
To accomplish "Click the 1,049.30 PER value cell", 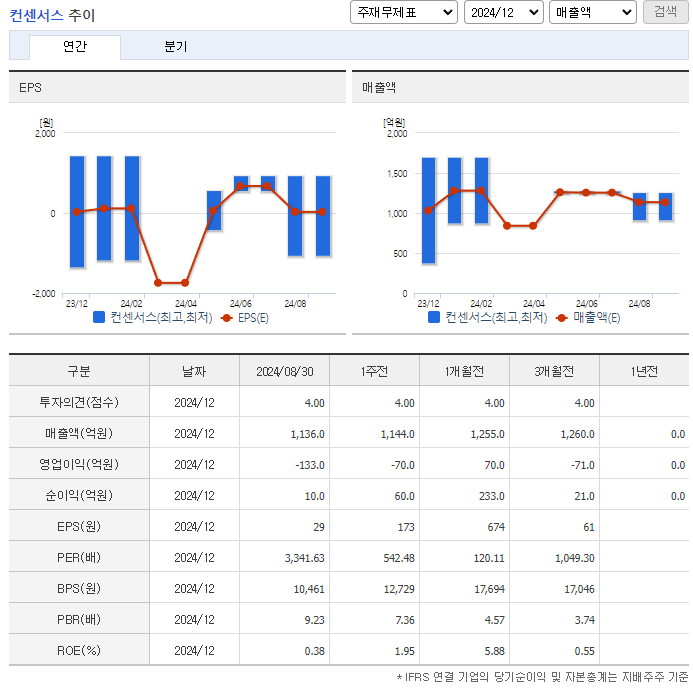I will pyautogui.click(x=554, y=558).
